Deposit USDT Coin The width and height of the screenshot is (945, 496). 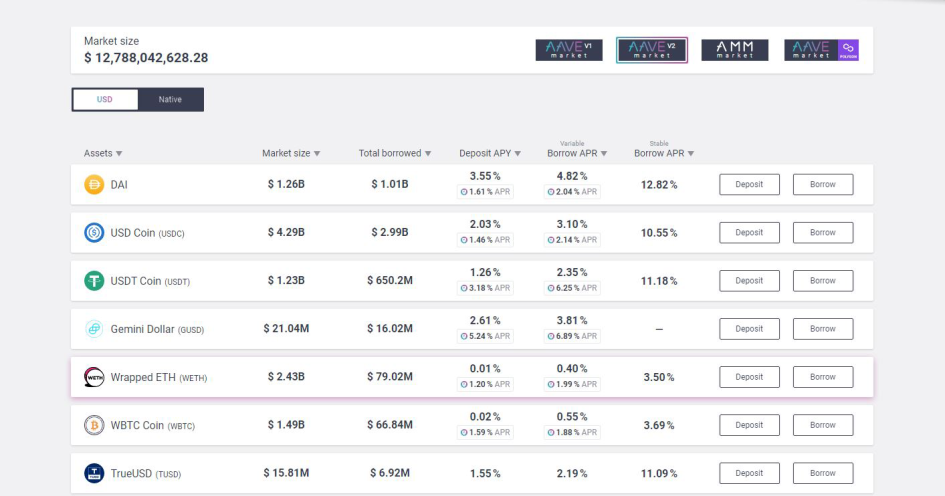pos(749,281)
